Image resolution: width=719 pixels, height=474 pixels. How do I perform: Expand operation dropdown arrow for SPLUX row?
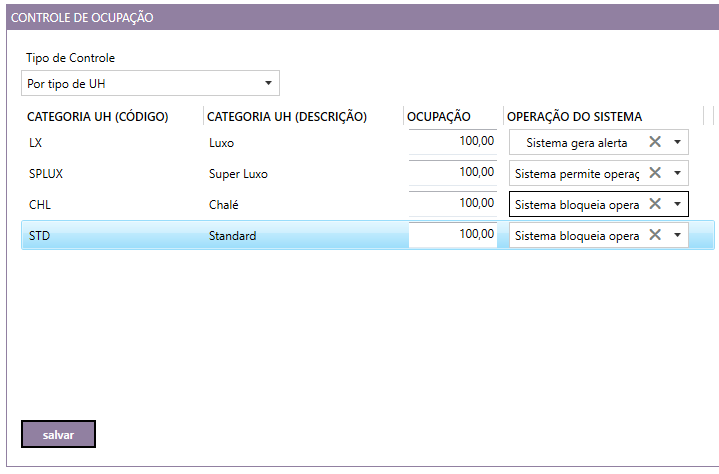tap(677, 173)
